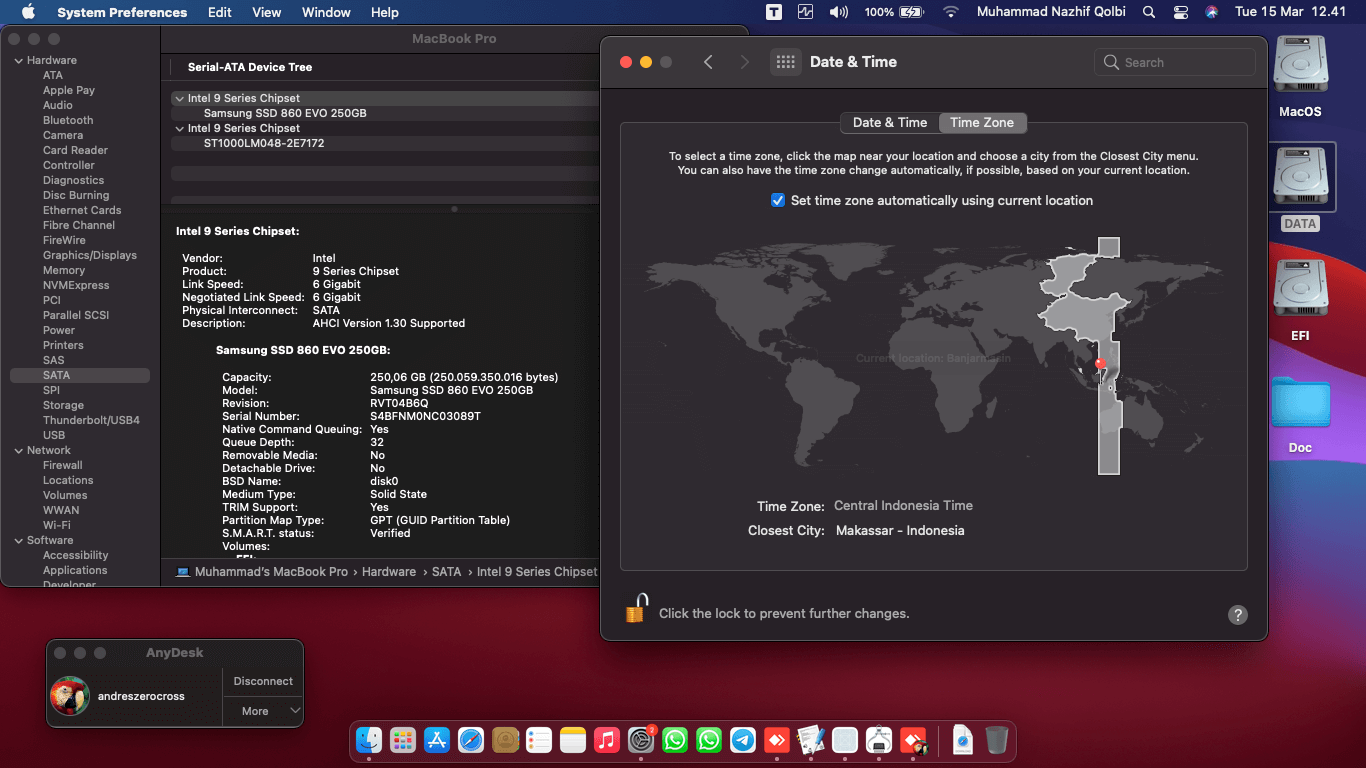Open Reminders from the Dock
Screen dimensions: 1366x768
(x=539, y=740)
